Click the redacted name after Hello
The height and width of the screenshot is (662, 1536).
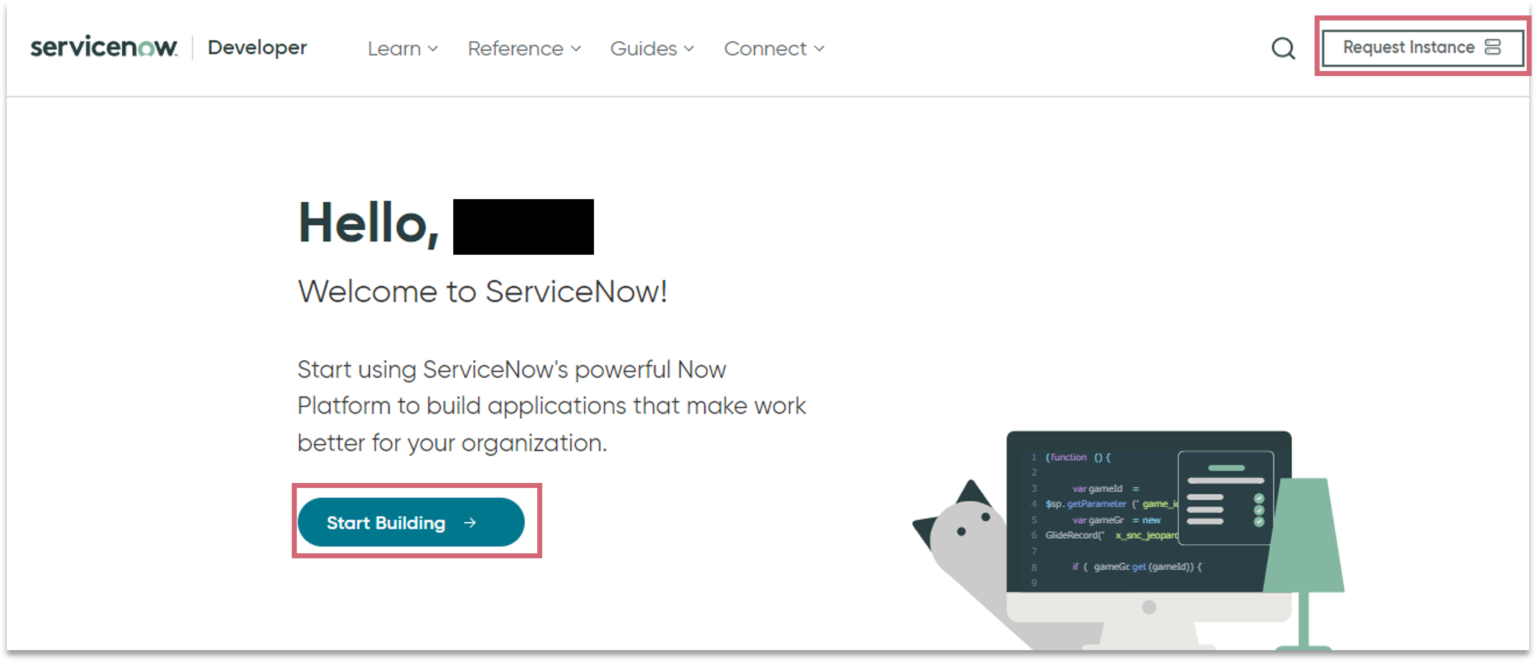pos(523,225)
